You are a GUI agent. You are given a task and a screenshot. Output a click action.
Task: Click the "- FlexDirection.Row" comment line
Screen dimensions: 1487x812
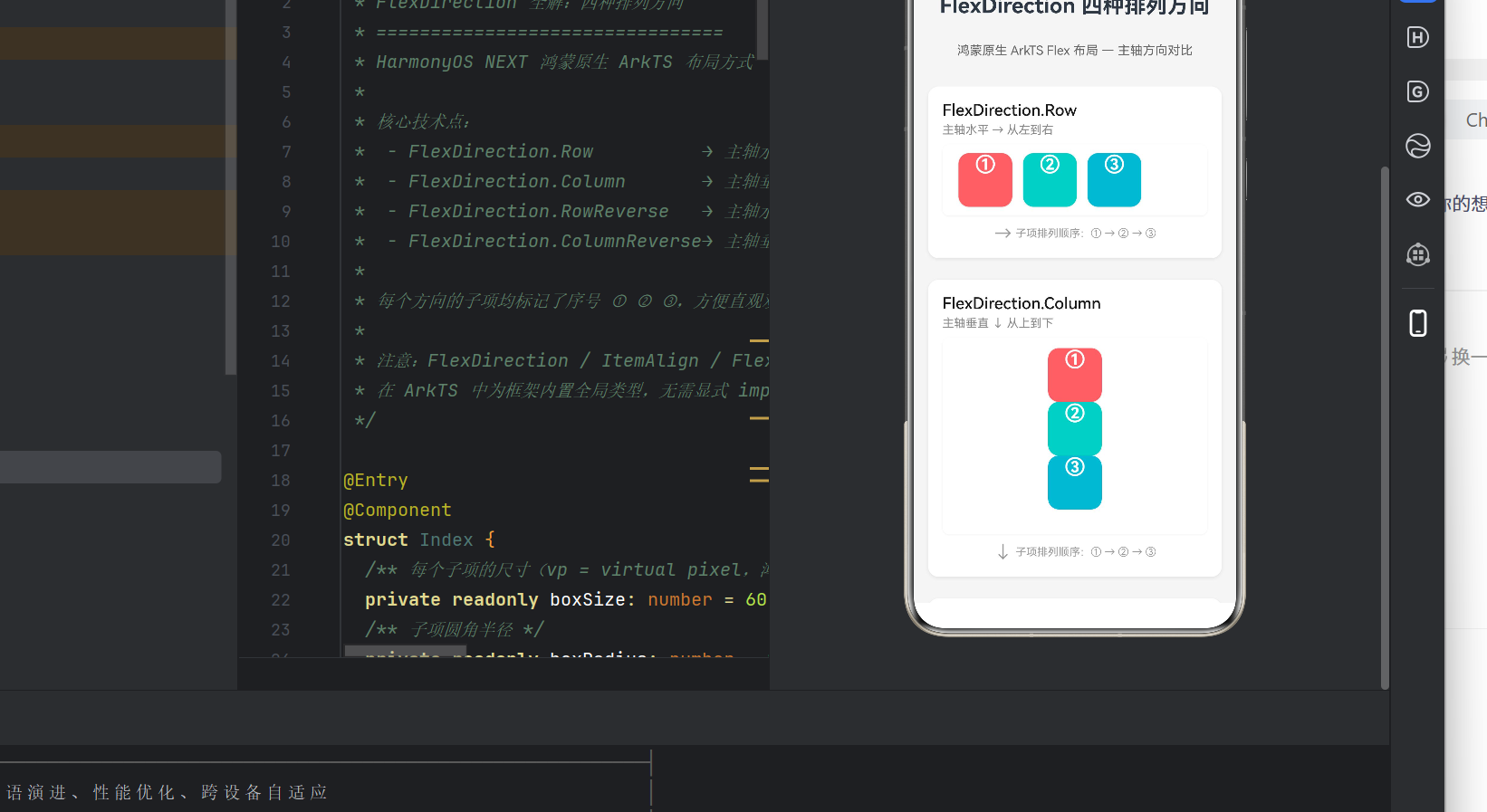coord(561,152)
